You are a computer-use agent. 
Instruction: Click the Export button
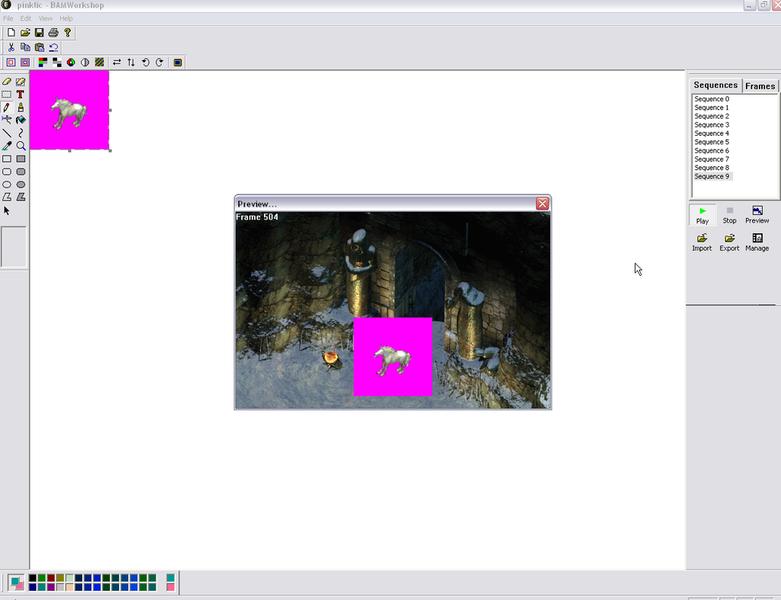coord(729,243)
